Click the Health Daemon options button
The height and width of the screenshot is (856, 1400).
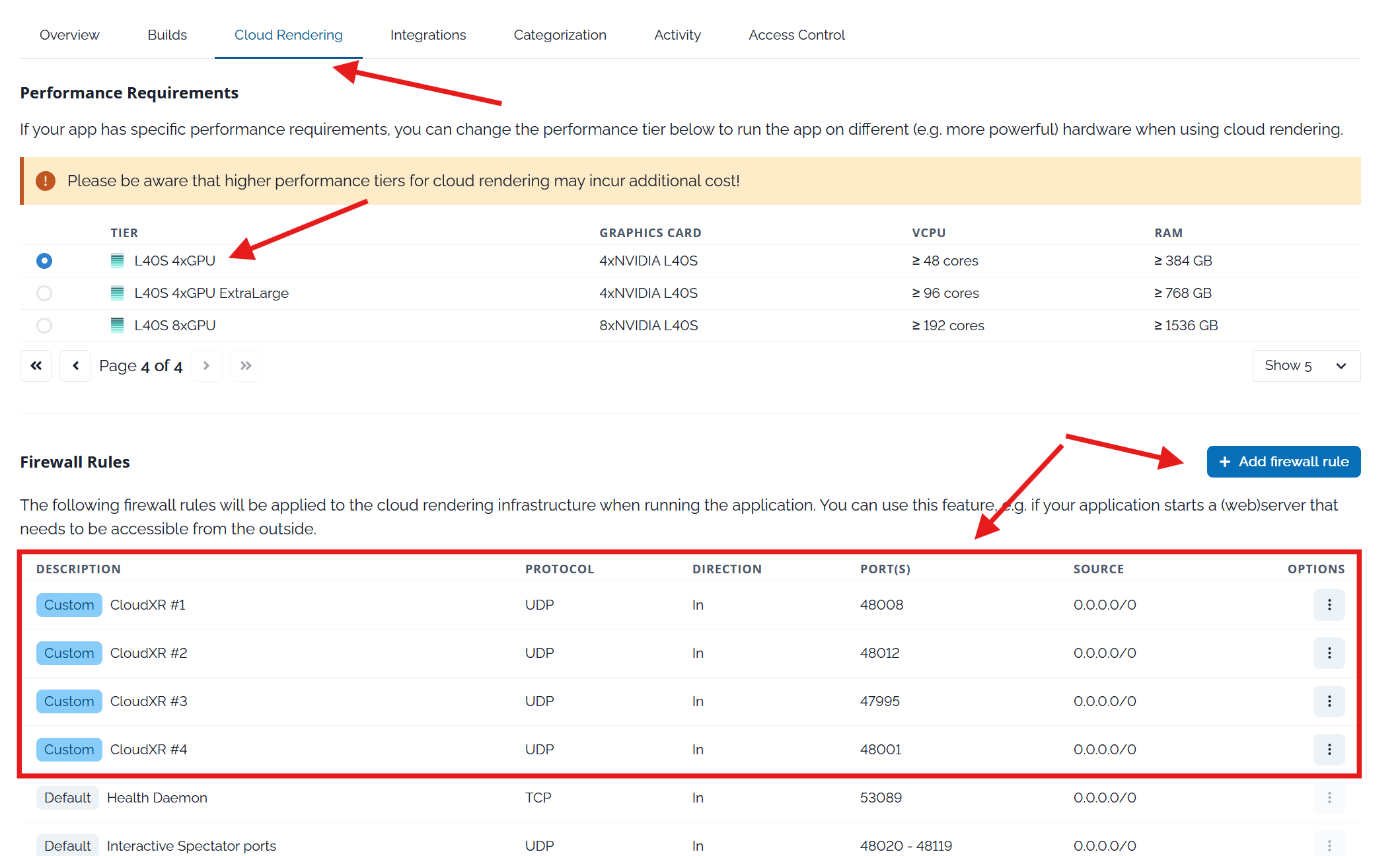coord(1329,798)
